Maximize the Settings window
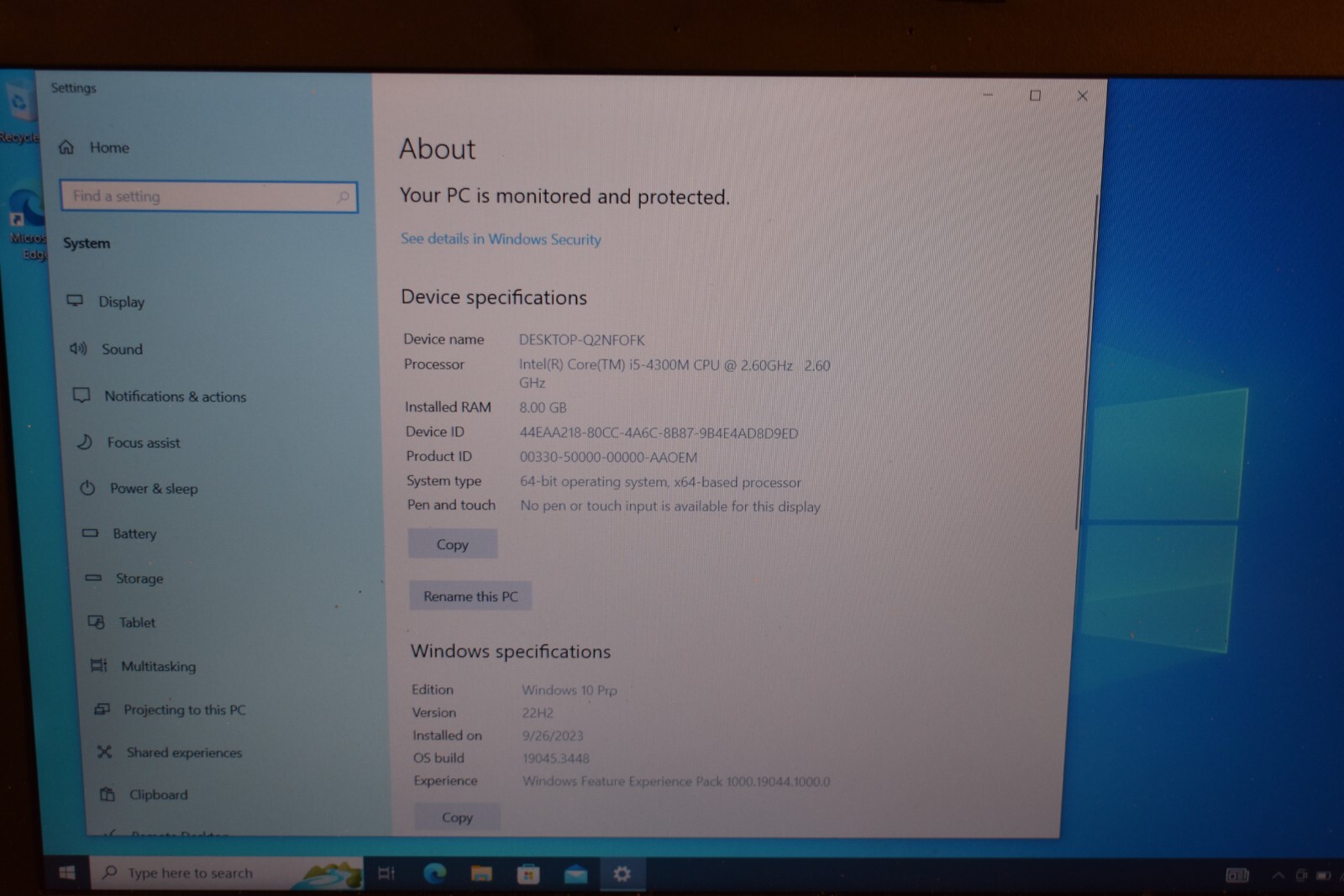The width and height of the screenshot is (1344, 896). (x=1035, y=96)
